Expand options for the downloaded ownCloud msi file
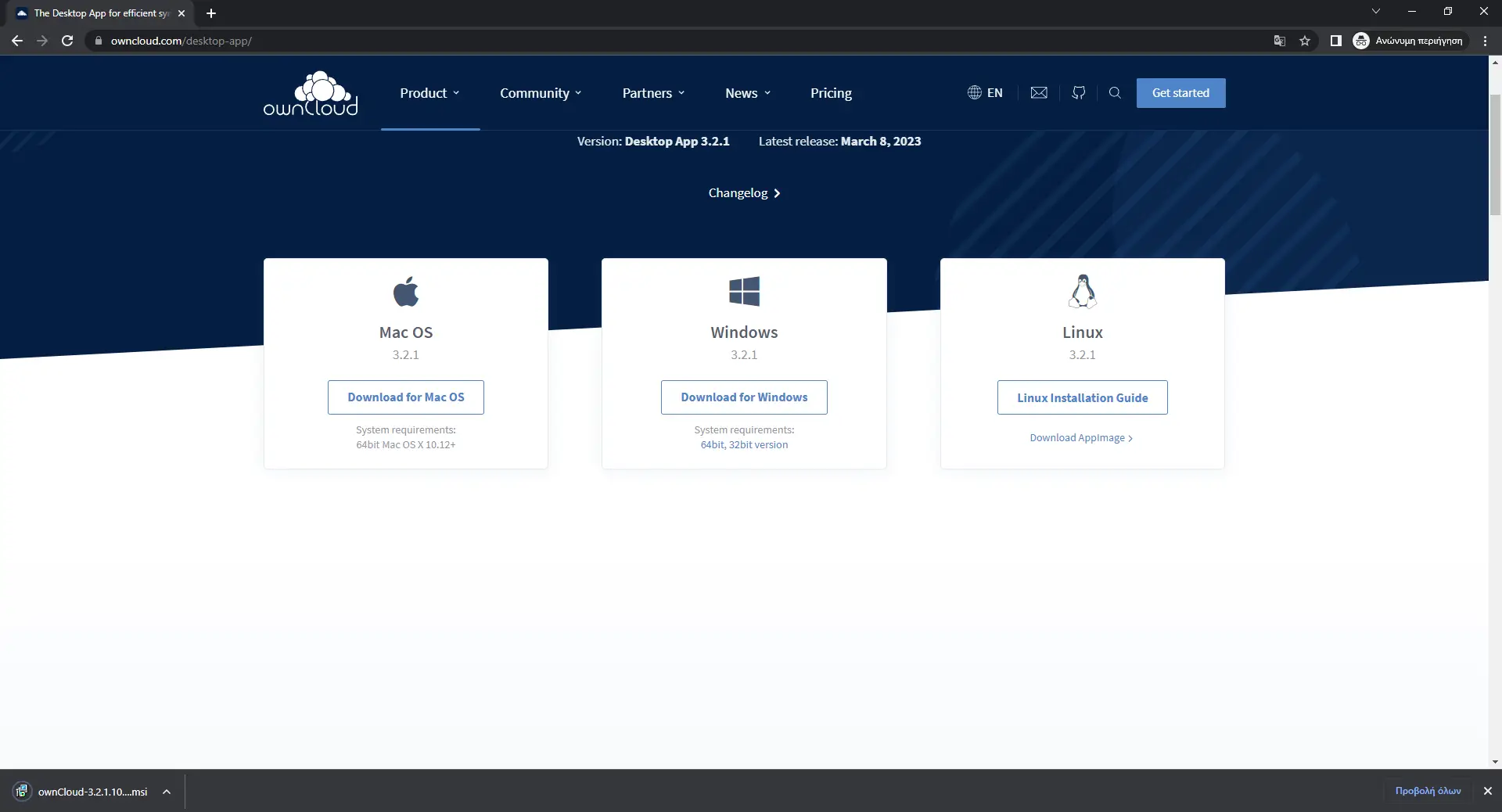 (167, 792)
